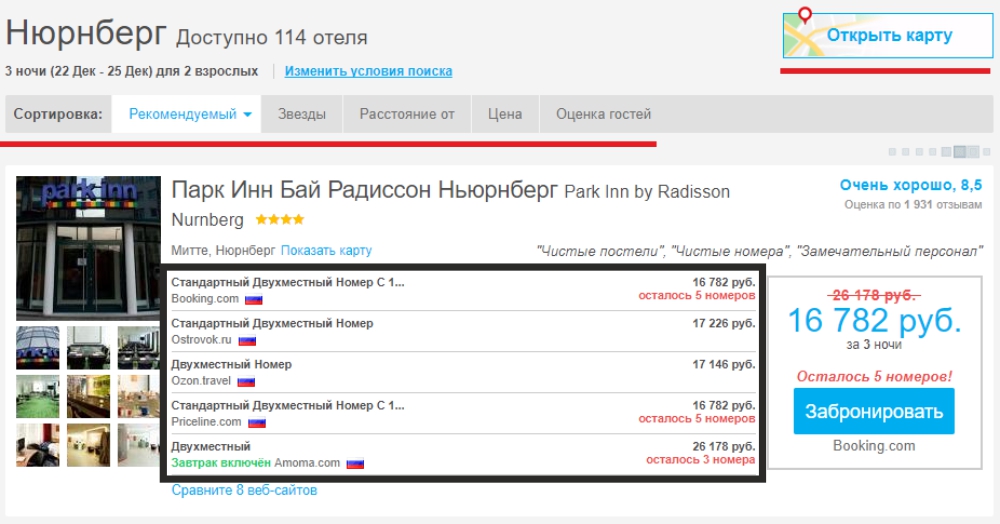Click the Russian flag icon next to Ostrovok.ru
This screenshot has height=524, width=1000.
247,340
